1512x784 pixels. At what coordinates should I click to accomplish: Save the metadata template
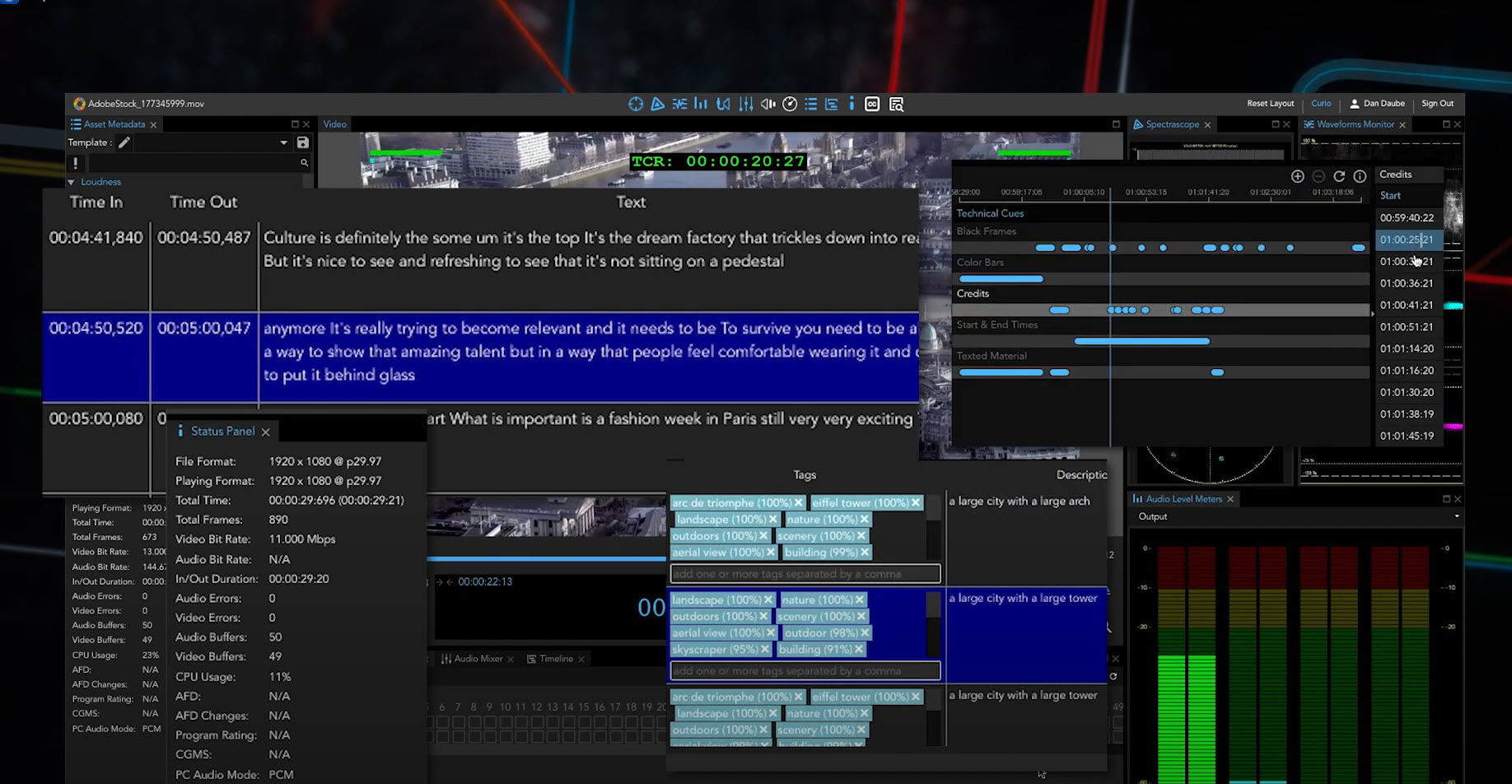tap(302, 142)
